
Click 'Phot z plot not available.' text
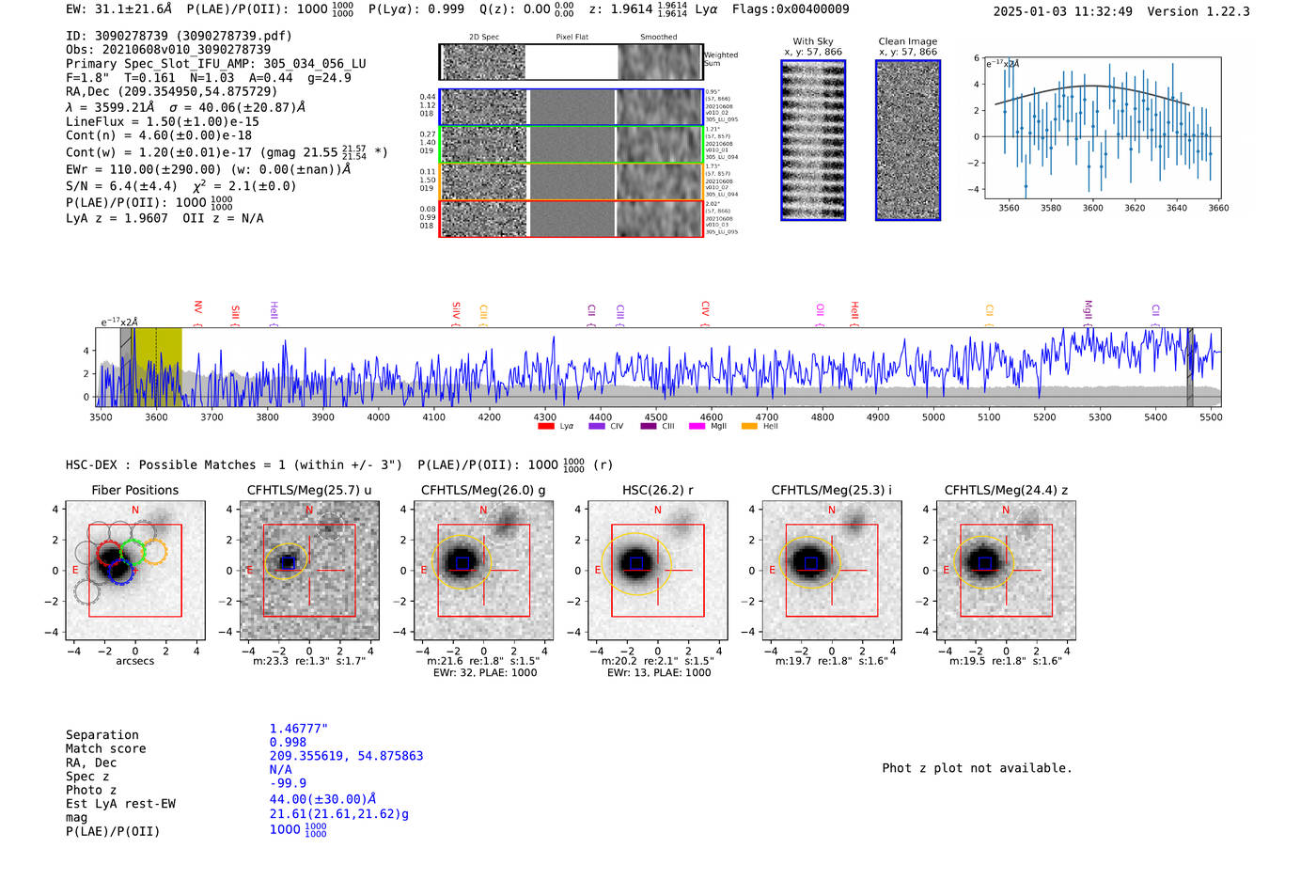click(977, 768)
